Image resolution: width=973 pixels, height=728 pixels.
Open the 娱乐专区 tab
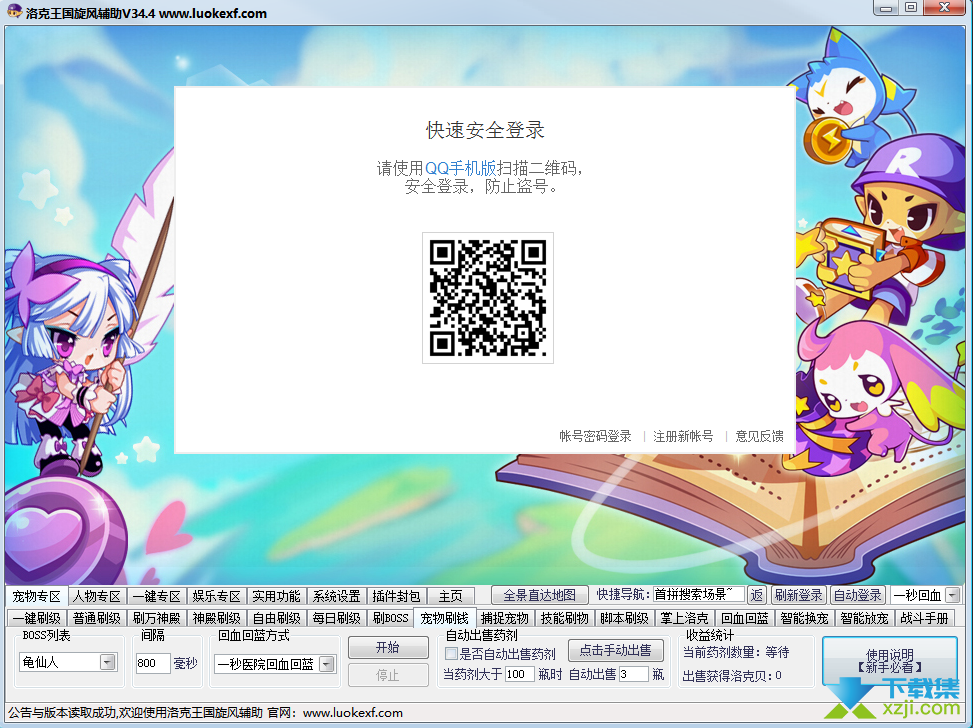(x=217, y=596)
